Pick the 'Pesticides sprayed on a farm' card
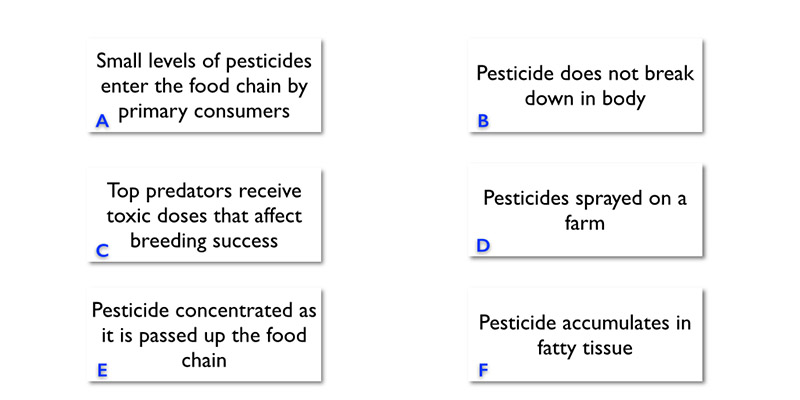The height and width of the screenshot is (400, 800). coord(584,210)
